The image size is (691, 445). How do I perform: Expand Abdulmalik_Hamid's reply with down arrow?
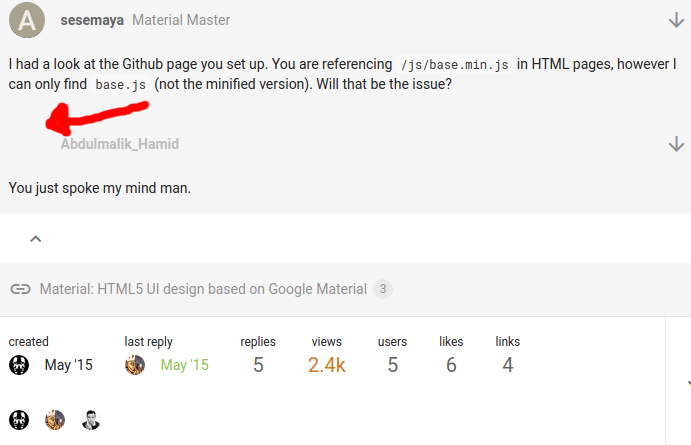click(x=676, y=144)
